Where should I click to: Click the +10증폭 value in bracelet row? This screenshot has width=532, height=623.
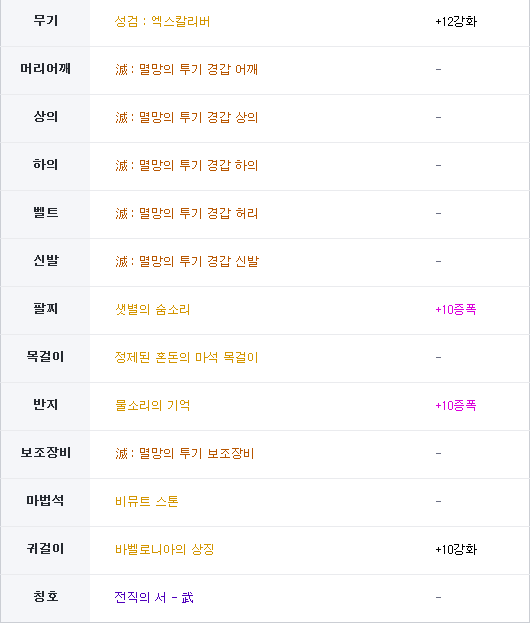click(456, 310)
